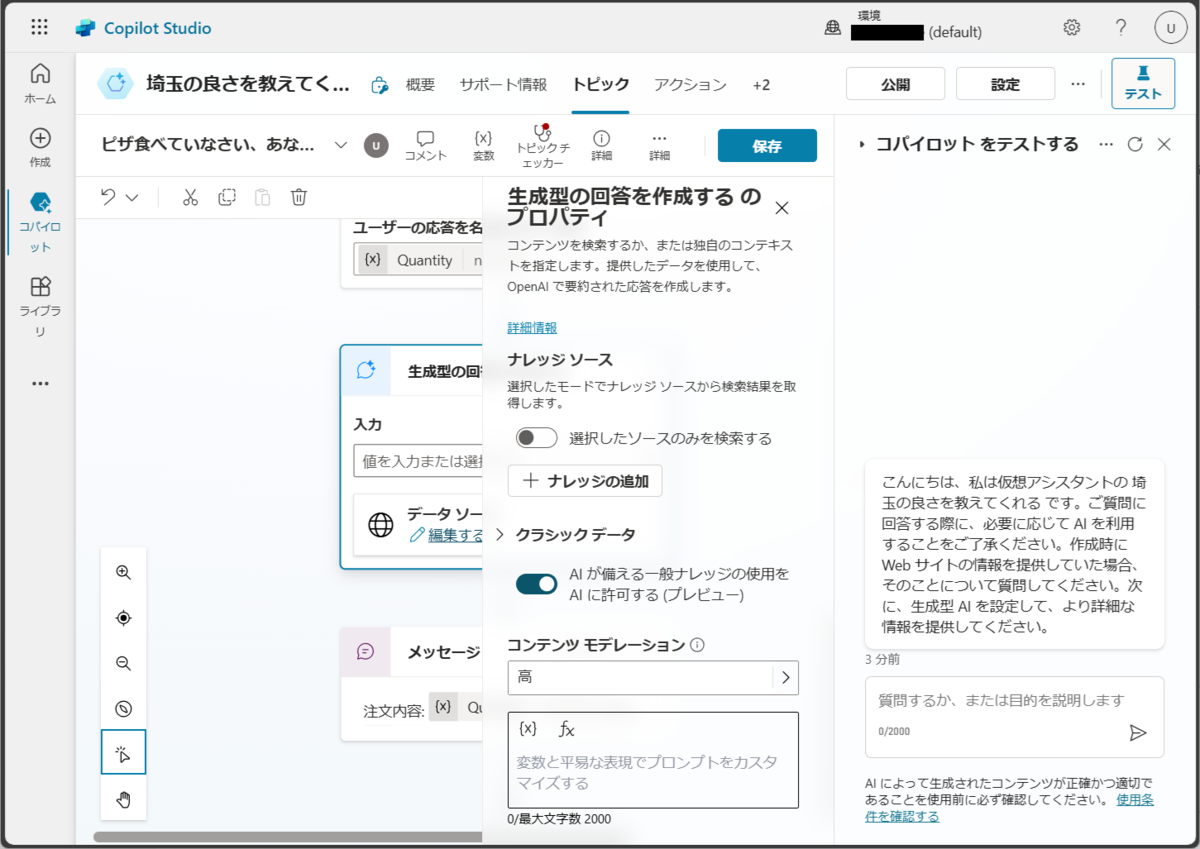
Task: Select the トピック tab
Action: click(601, 85)
